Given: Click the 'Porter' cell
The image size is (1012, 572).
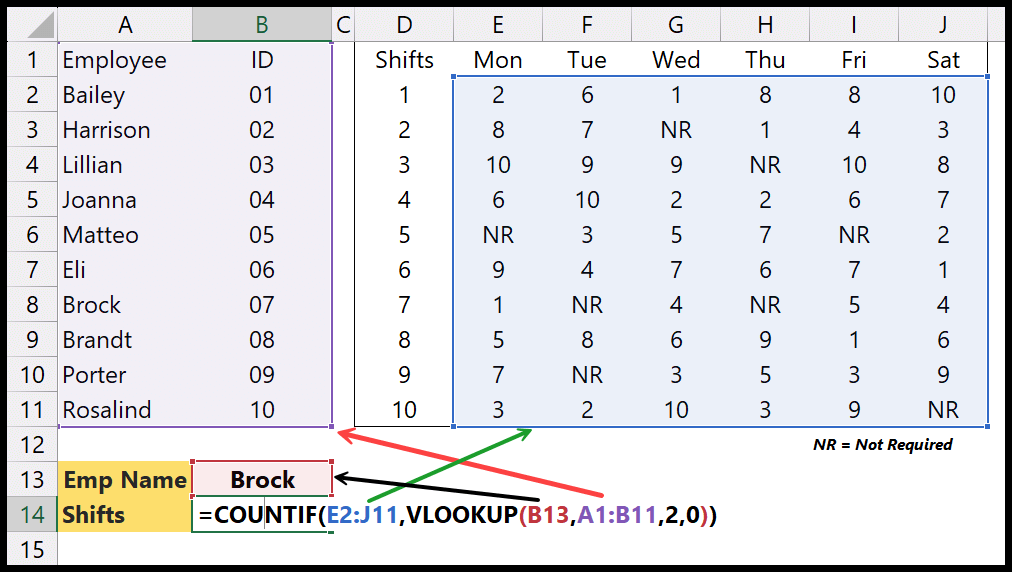Looking at the screenshot, I should 125,375.
